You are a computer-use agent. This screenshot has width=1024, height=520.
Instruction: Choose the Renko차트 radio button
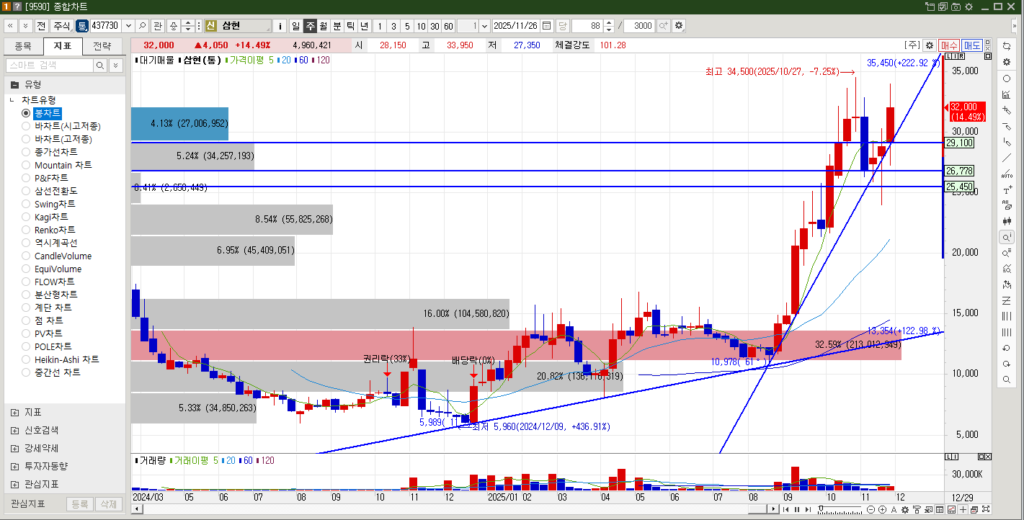click(26, 230)
